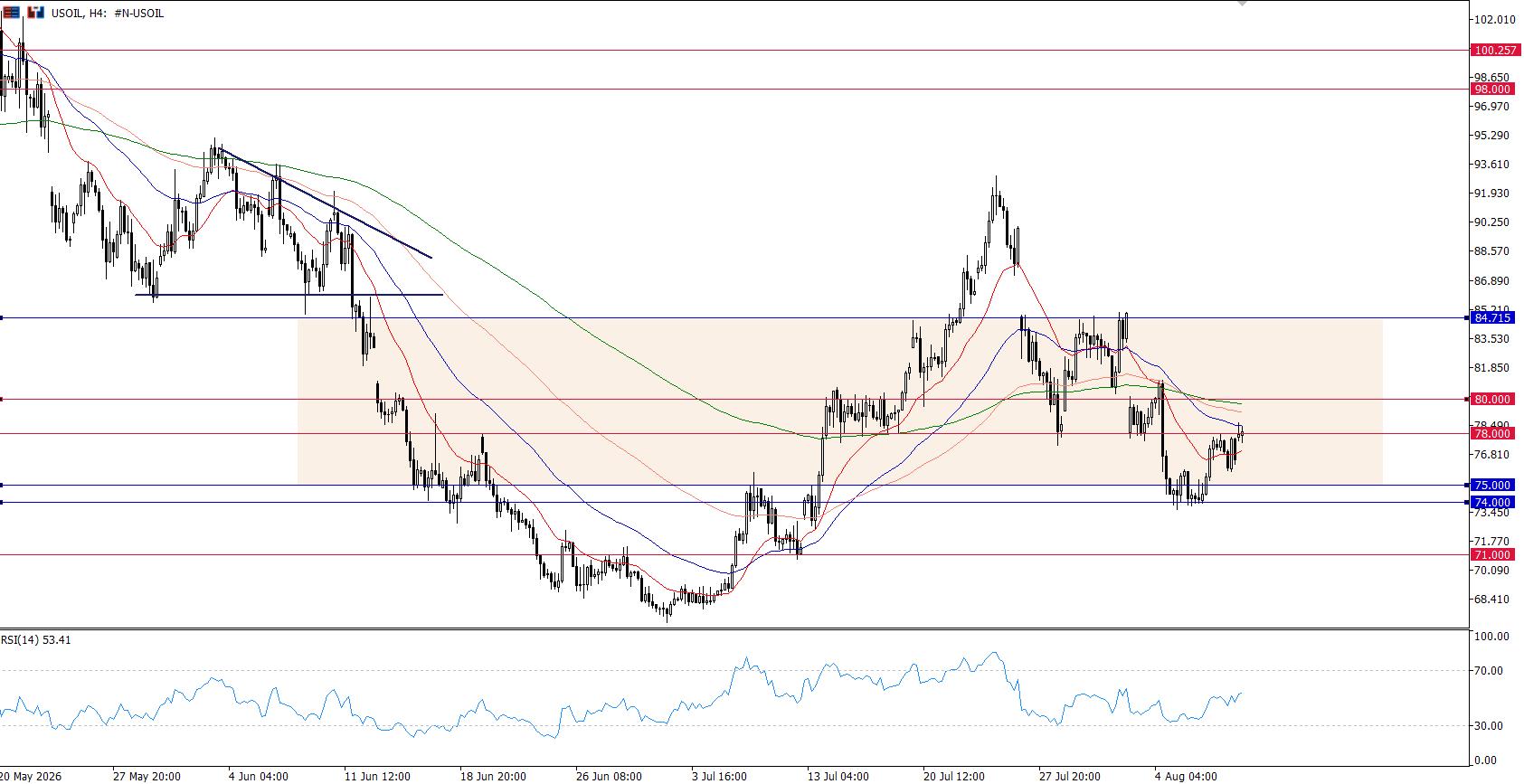Click the 84.715 blue price label
The width and height of the screenshot is (1524, 784).
[x=1491, y=317]
